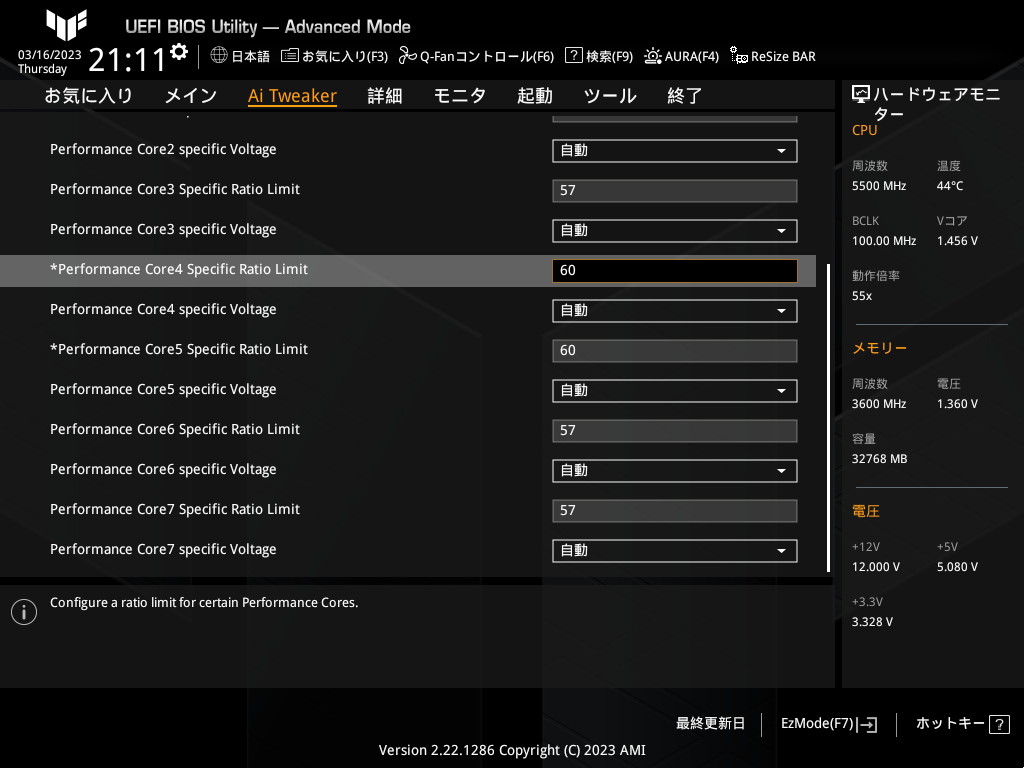
Task: Click the +12V reading 12.000 V
Action: (876, 567)
